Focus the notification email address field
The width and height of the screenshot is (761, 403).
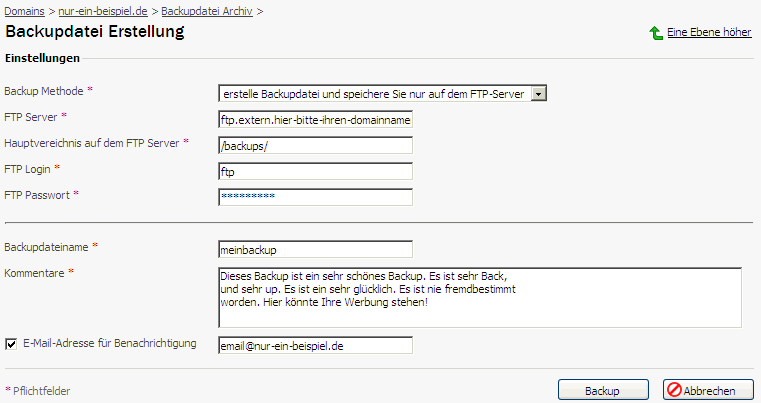point(315,345)
